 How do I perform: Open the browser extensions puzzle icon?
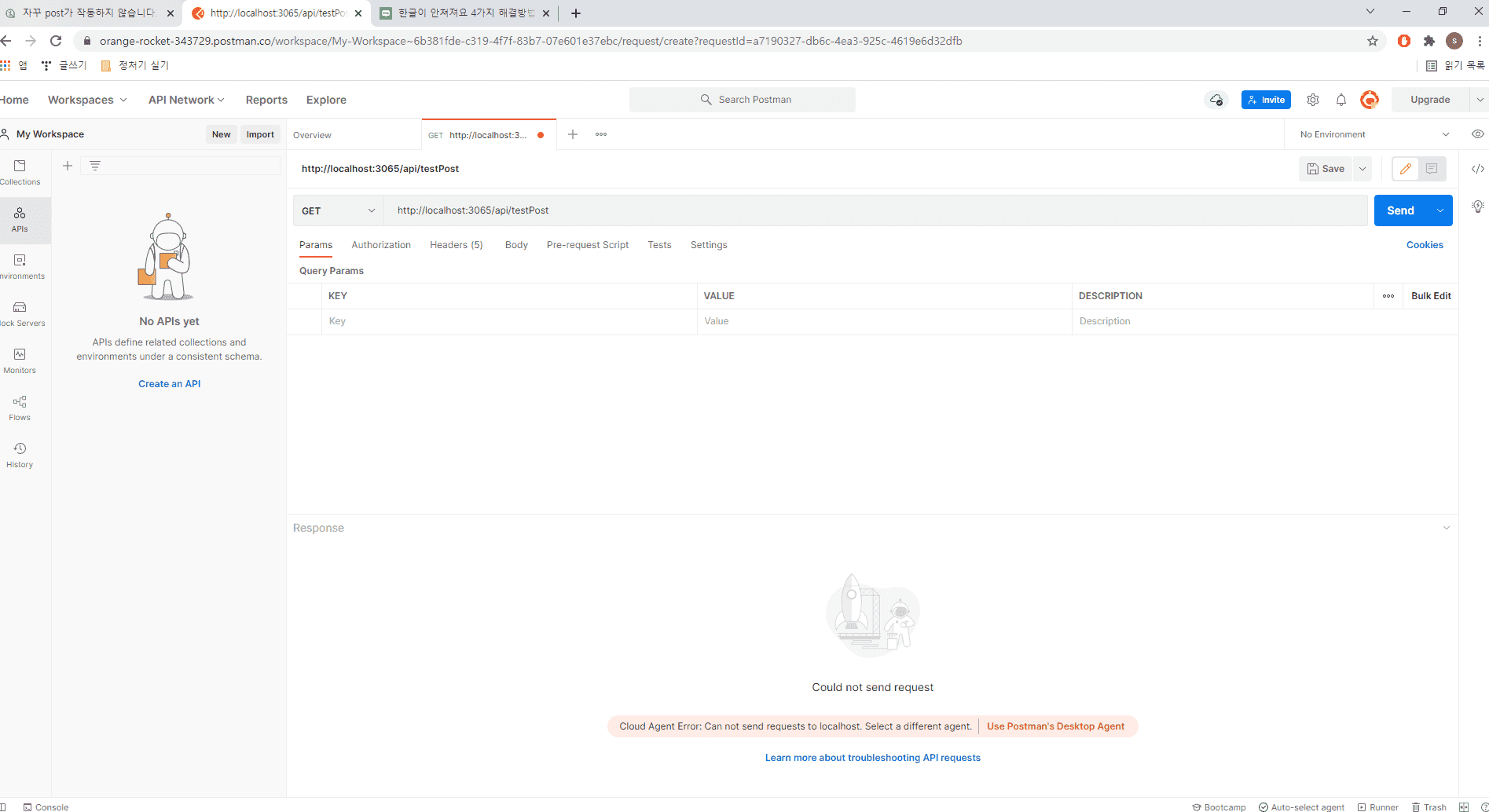click(1429, 41)
